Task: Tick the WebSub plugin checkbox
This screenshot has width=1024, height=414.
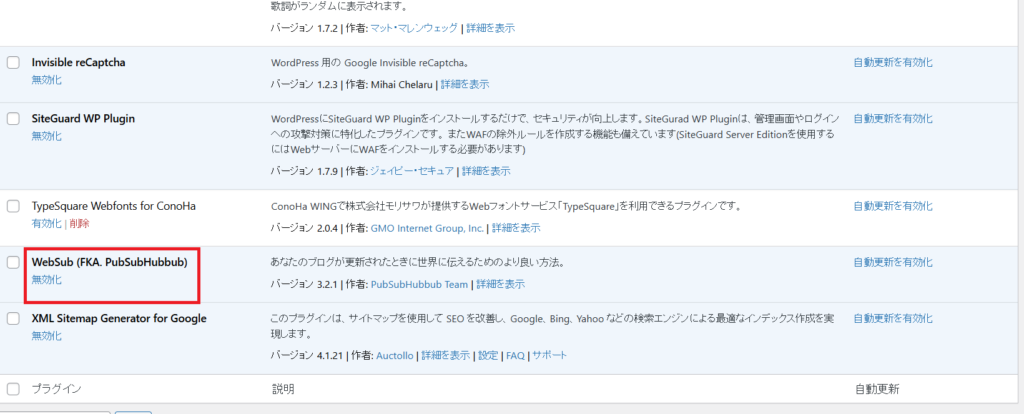Action: coord(13,263)
